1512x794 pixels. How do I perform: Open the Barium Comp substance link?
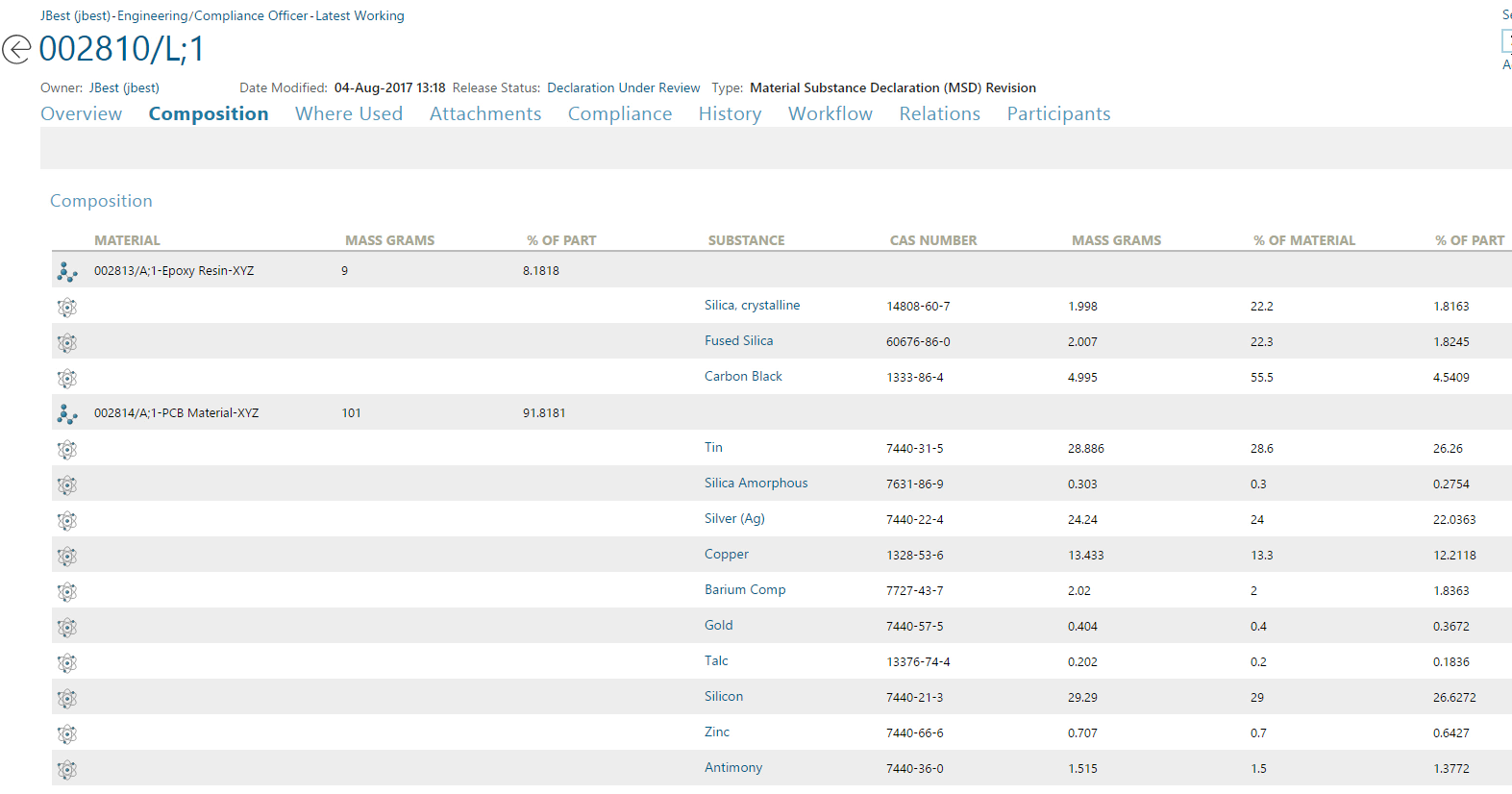pyautogui.click(x=745, y=590)
